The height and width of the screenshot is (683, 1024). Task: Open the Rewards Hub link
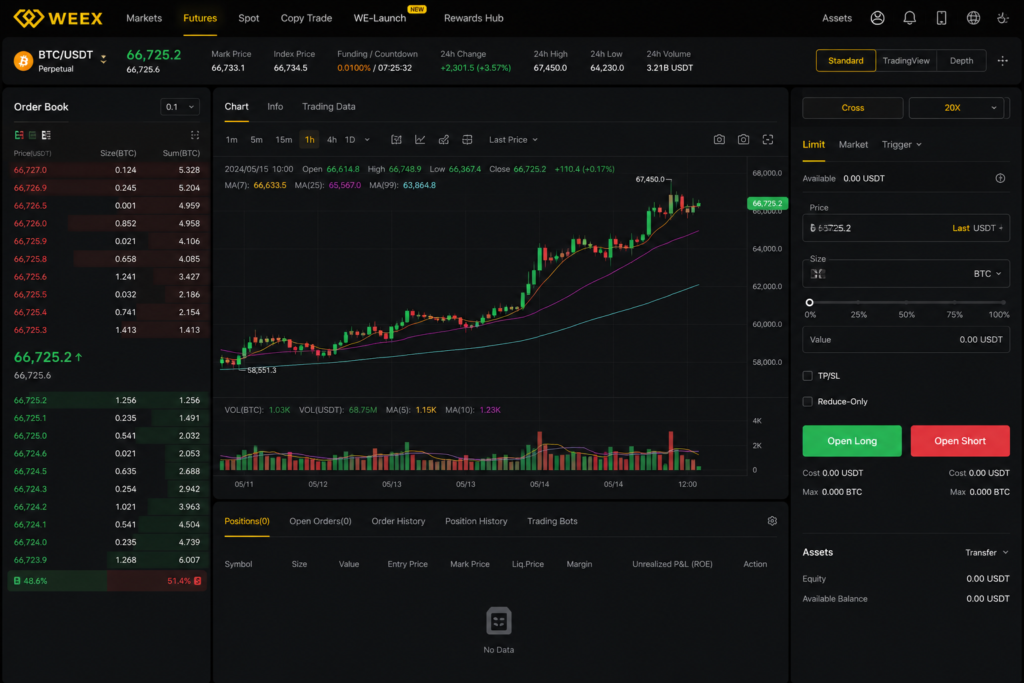[473, 18]
